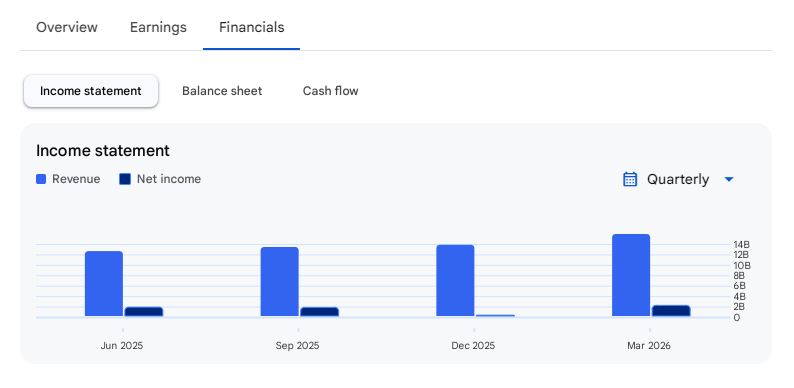Select the Dec 2025 net income bar

pos(495,316)
